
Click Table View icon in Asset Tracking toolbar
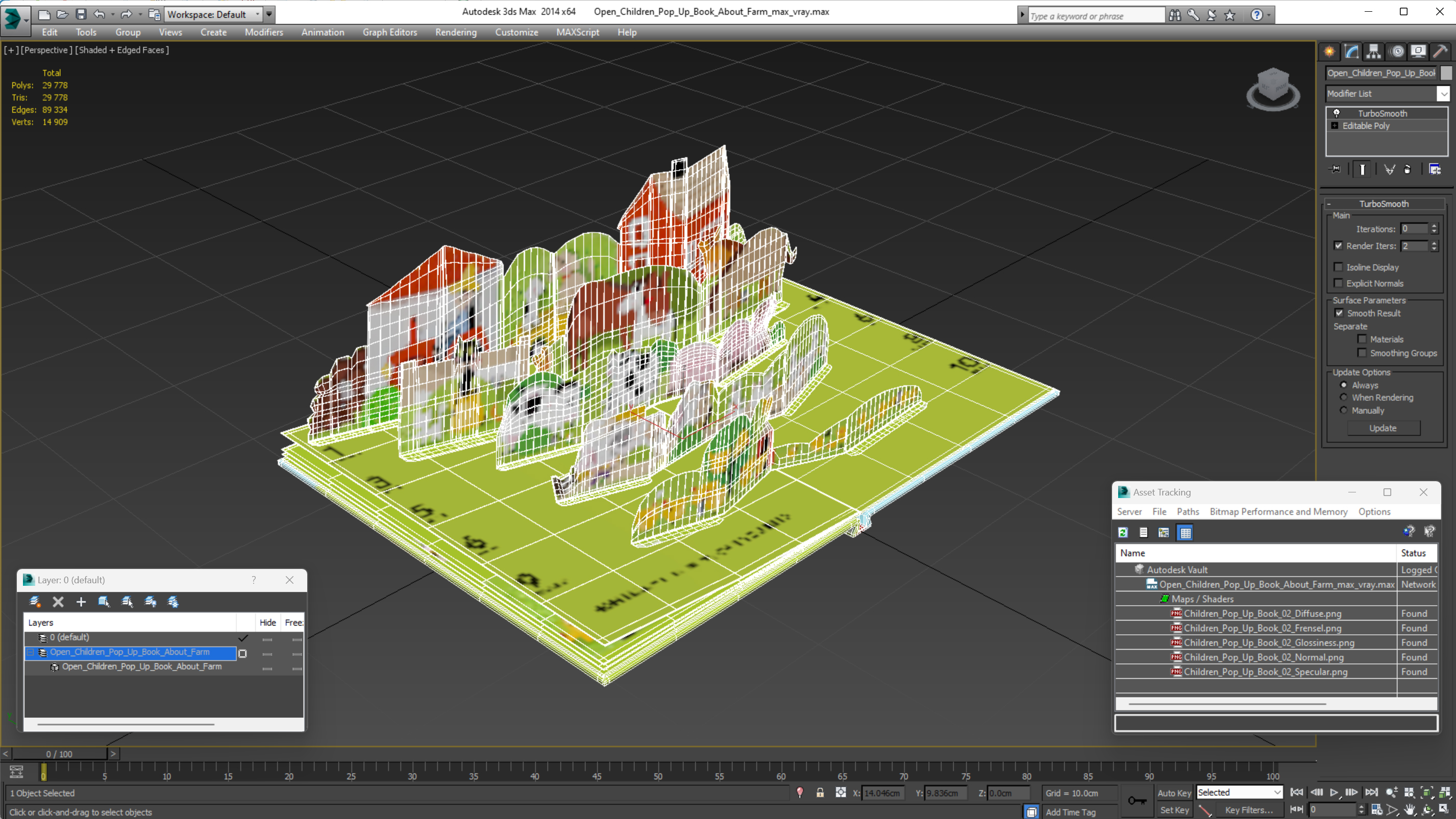[x=1185, y=532]
